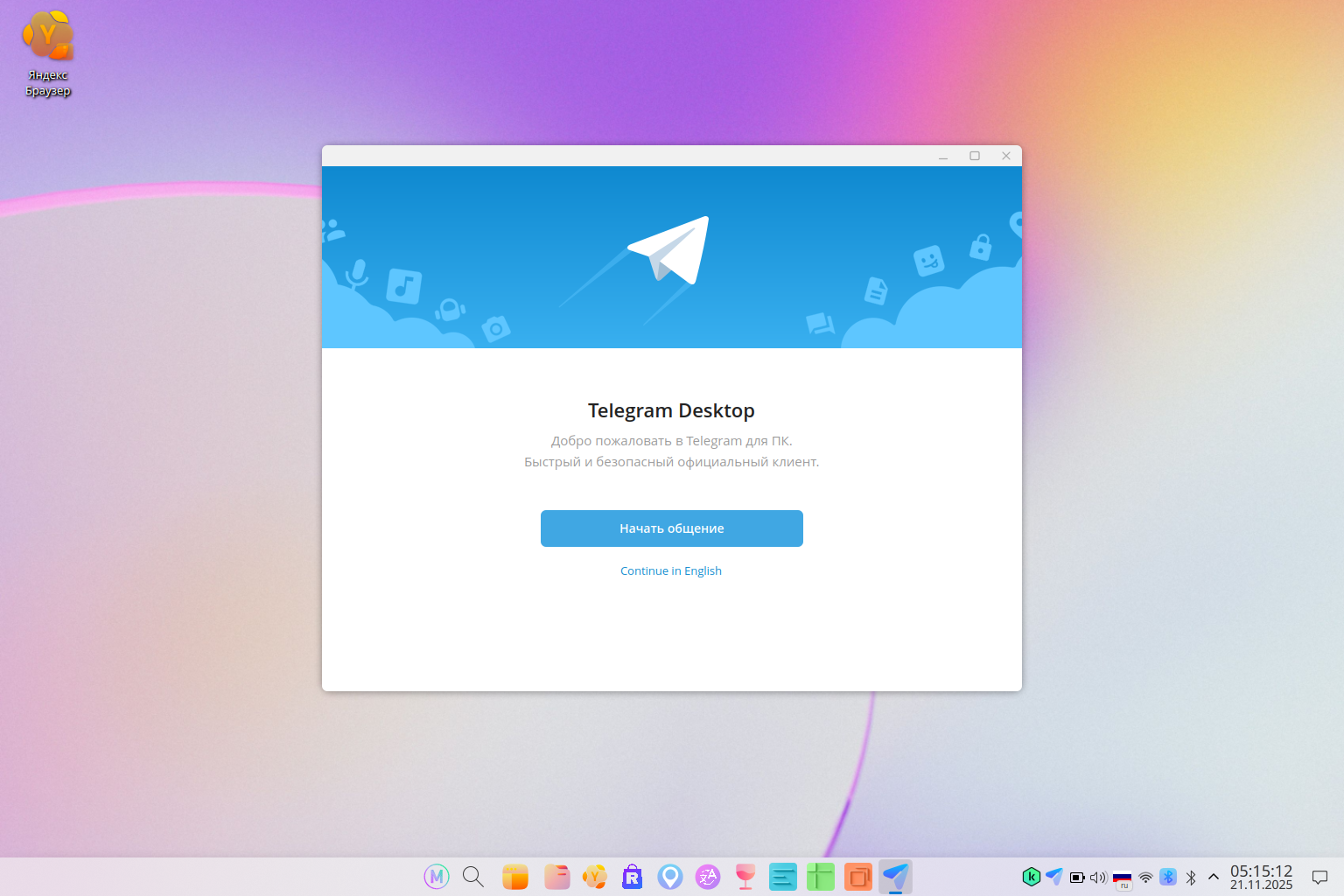This screenshot has height=896, width=1344.
Task: Open the M application menu launcher
Action: pos(436,876)
